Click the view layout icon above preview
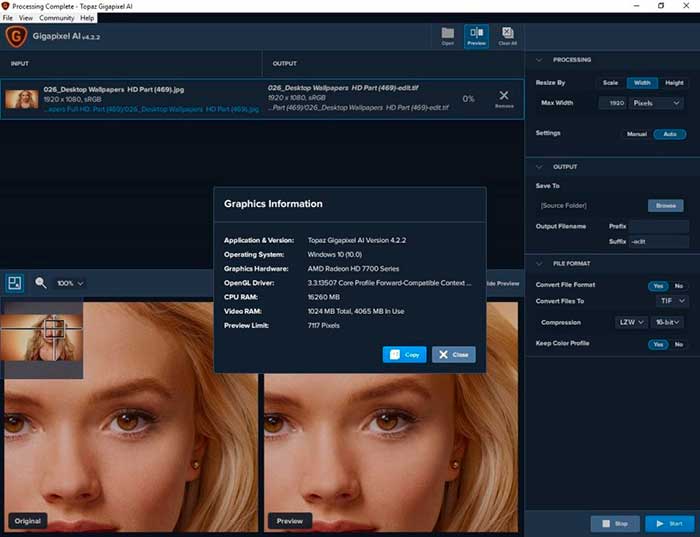Screen dimensions: 700x537 tap(14, 283)
